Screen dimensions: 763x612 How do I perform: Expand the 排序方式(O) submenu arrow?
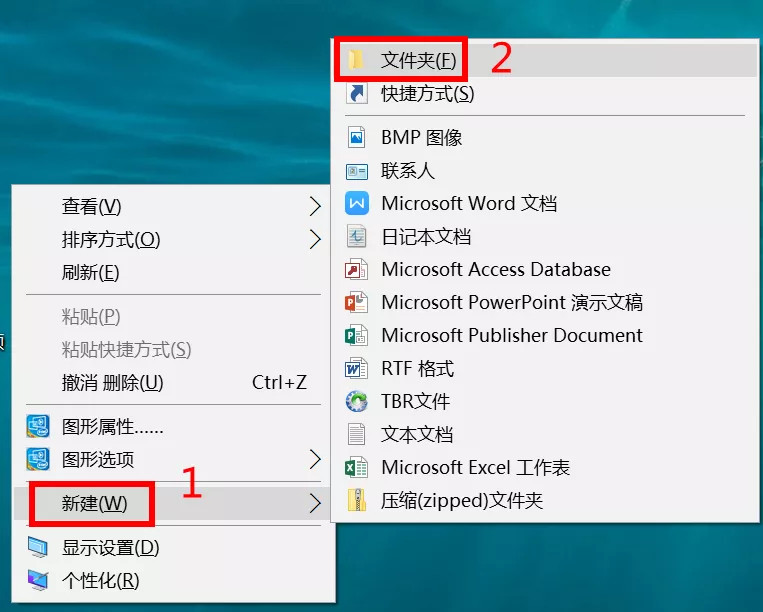315,239
